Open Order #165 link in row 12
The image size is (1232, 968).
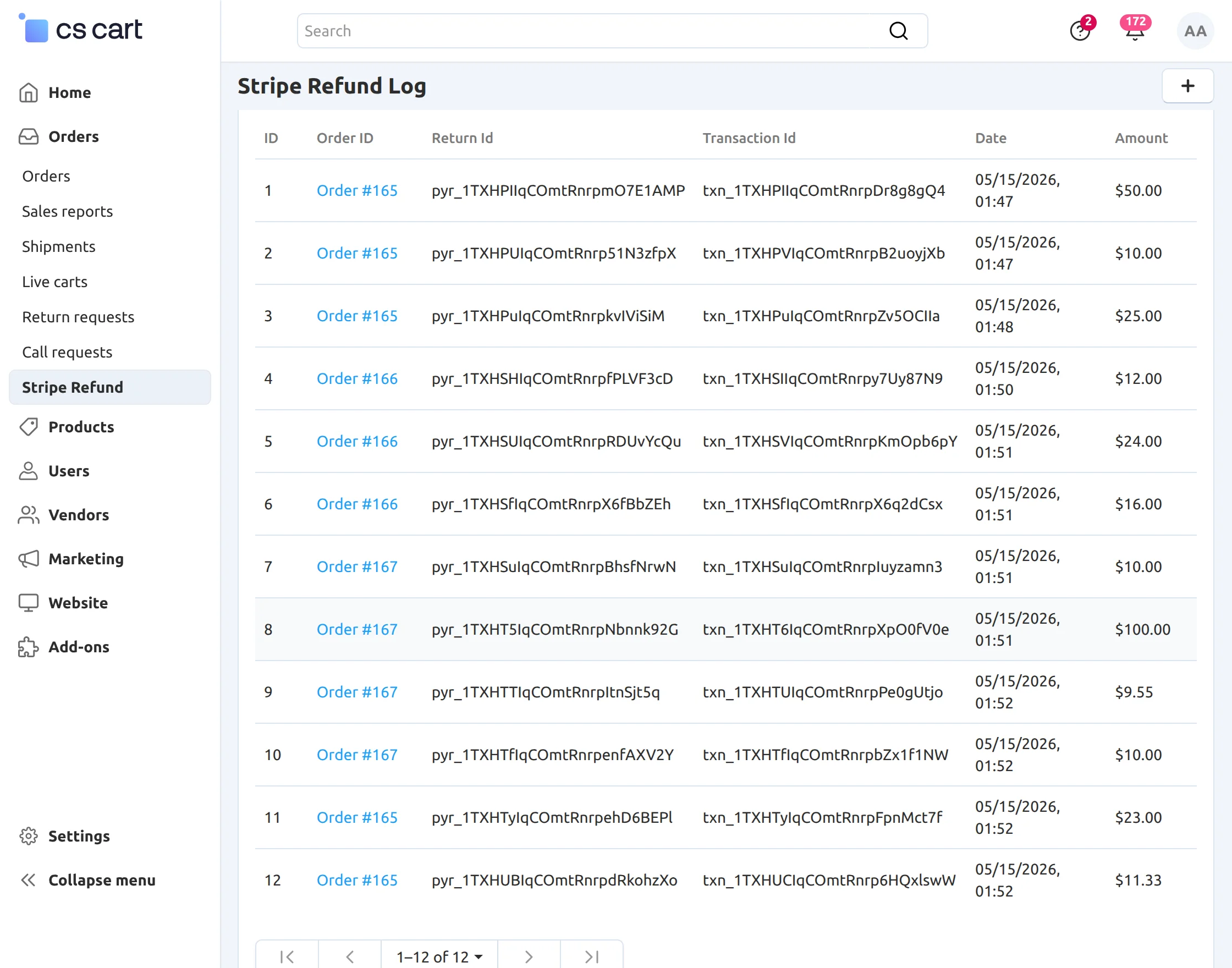pyautogui.click(x=357, y=881)
